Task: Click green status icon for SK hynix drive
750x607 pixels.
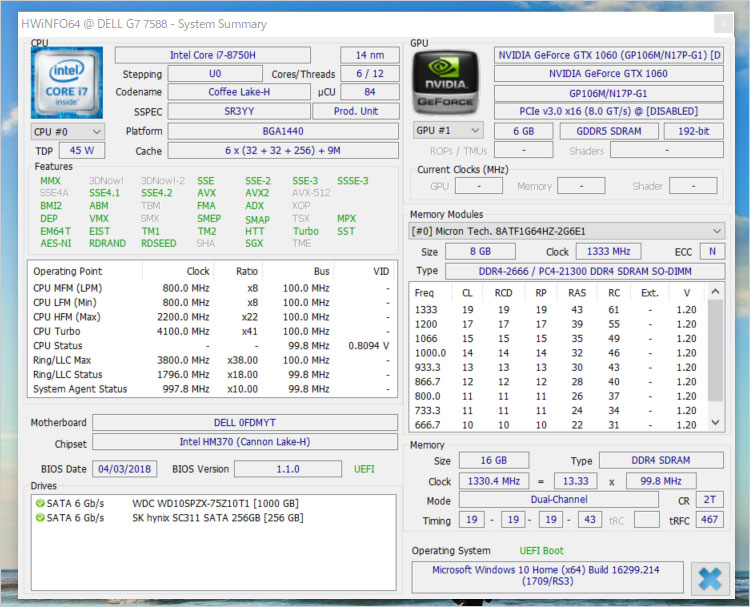Action: pos(40,518)
